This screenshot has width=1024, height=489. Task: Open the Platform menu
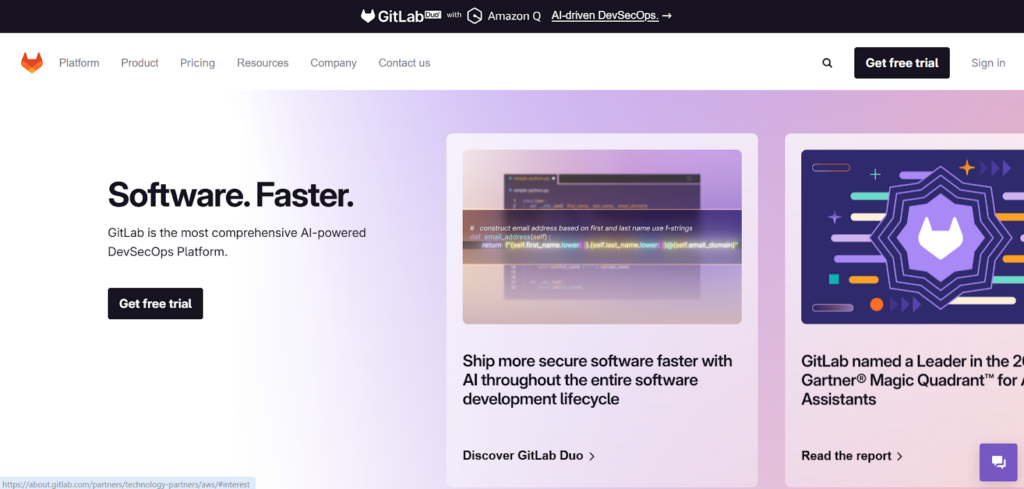point(79,63)
